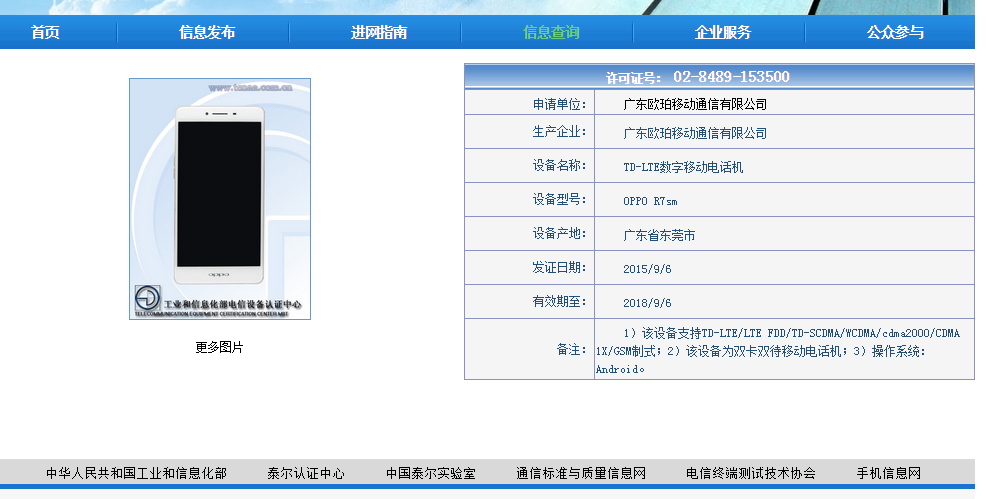The image size is (986, 499).
Task: Click origin value 广东省东莞市
Action: coord(659,235)
